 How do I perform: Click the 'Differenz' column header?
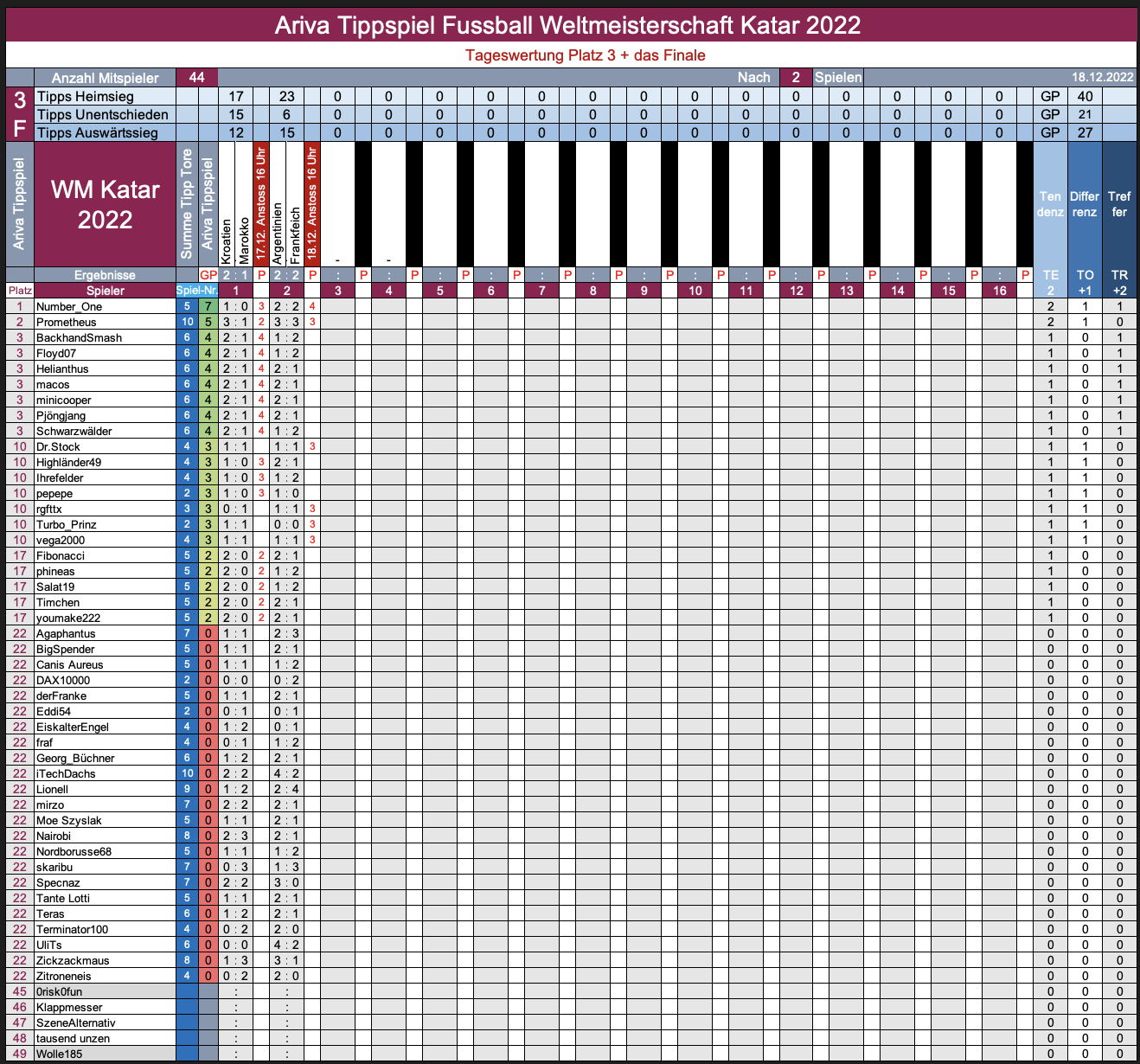[x=1085, y=204]
